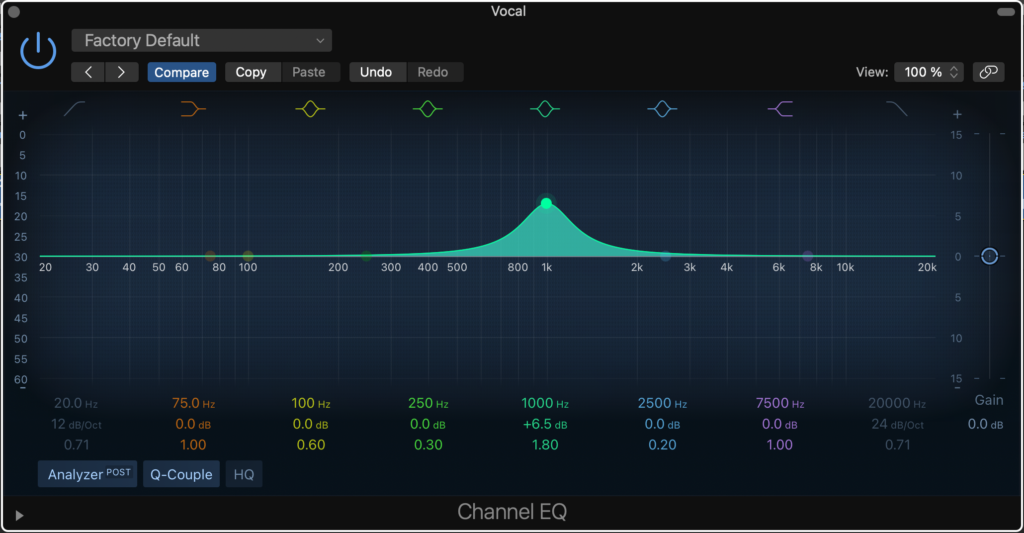Viewport: 1024px width, 533px height.
Task: Click the orange 0.0 dB gain value
Action: tap(193, 424)
